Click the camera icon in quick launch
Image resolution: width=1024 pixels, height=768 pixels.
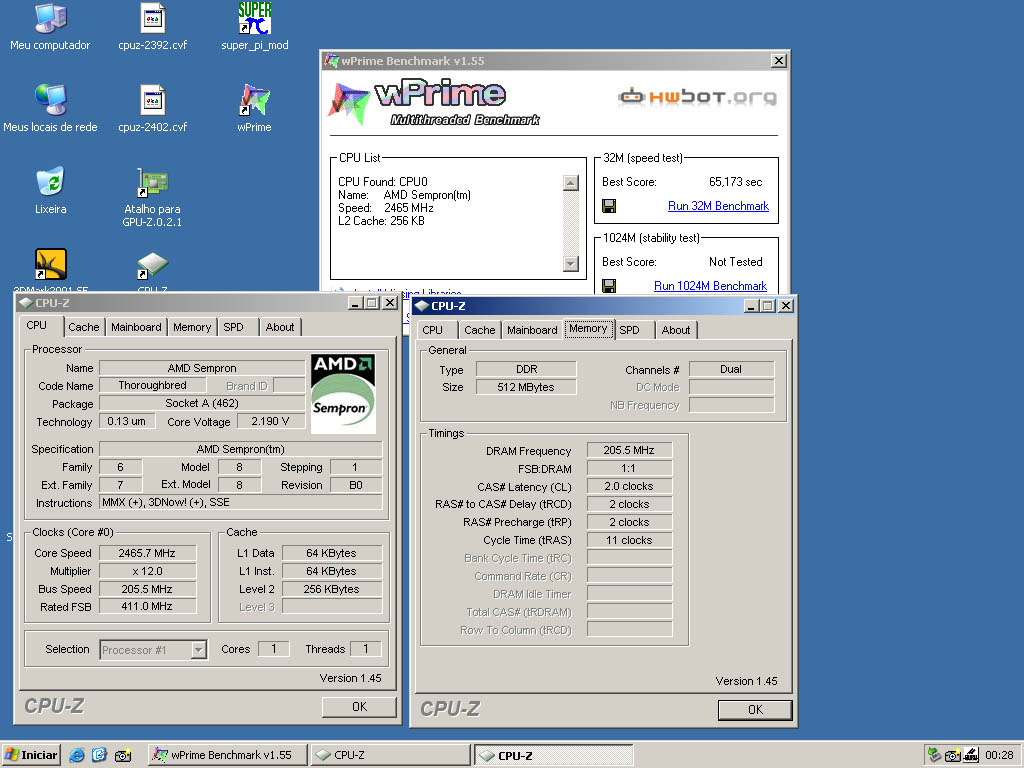(x=123, y=755)
